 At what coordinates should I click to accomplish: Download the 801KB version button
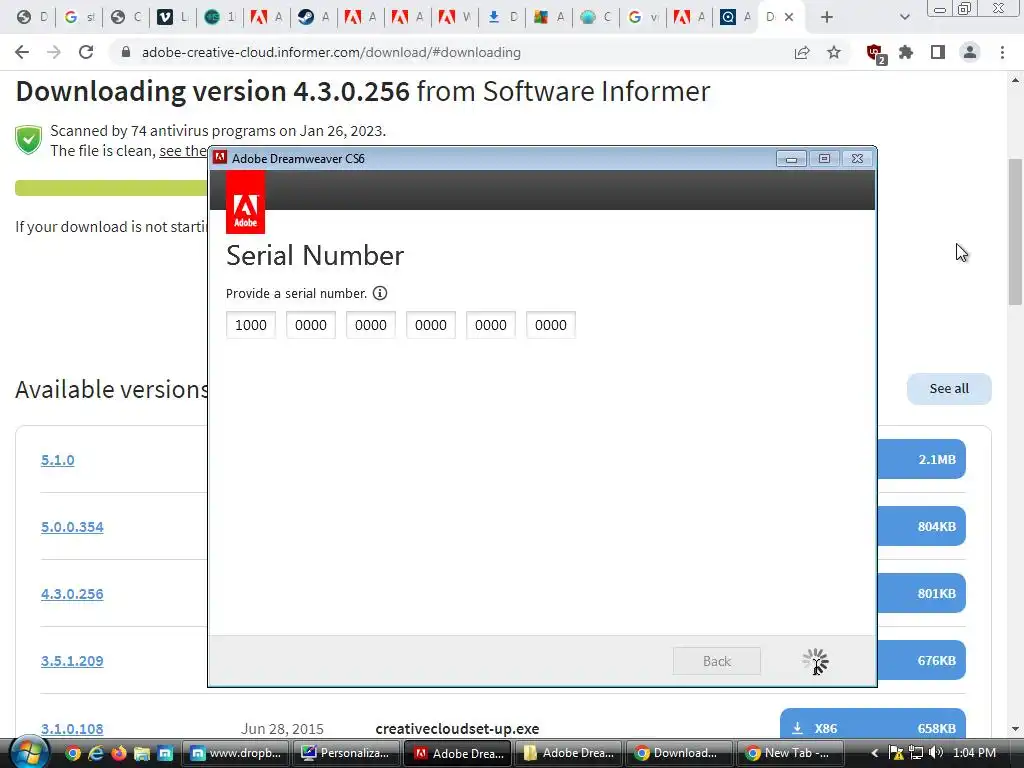921,593
